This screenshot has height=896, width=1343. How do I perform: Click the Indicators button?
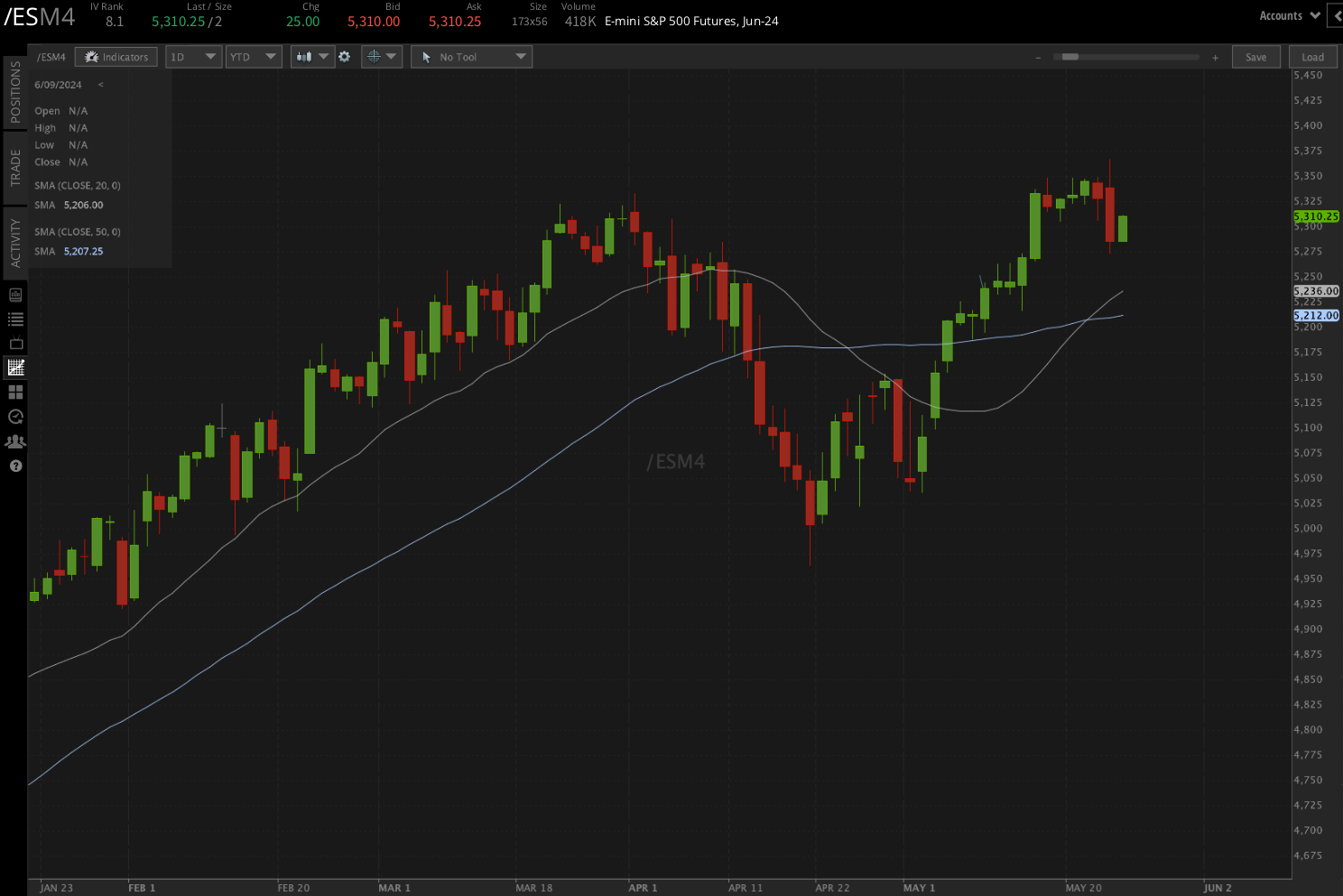click(116, 57)
